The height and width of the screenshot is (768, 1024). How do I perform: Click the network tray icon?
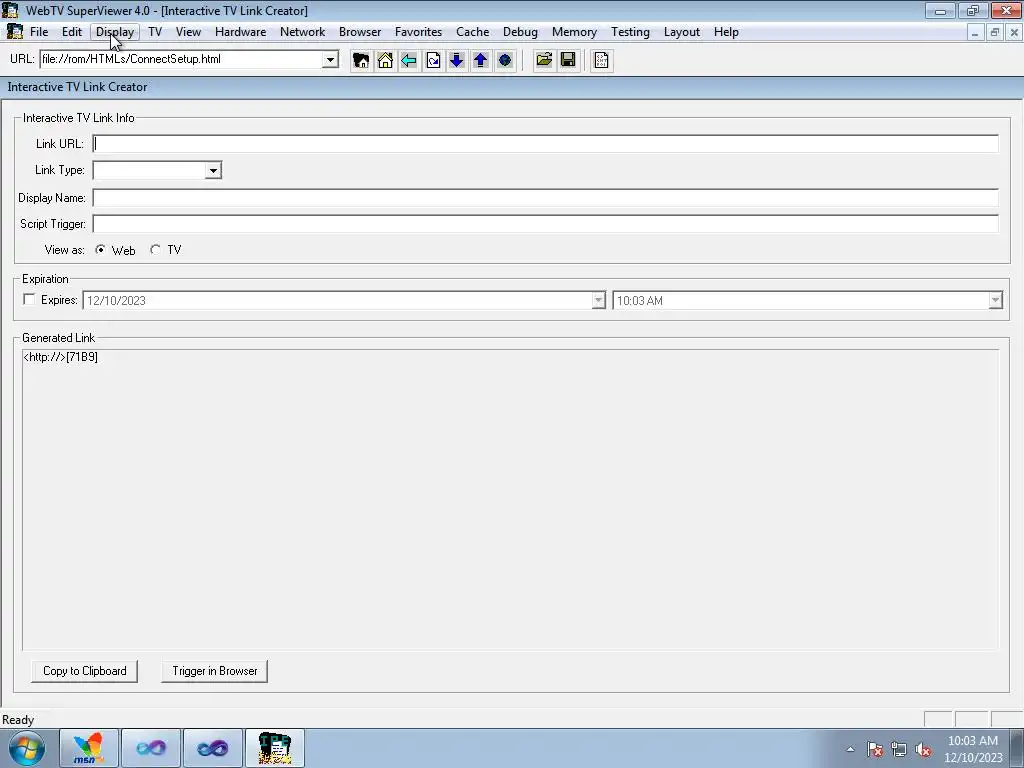point(899,749)
